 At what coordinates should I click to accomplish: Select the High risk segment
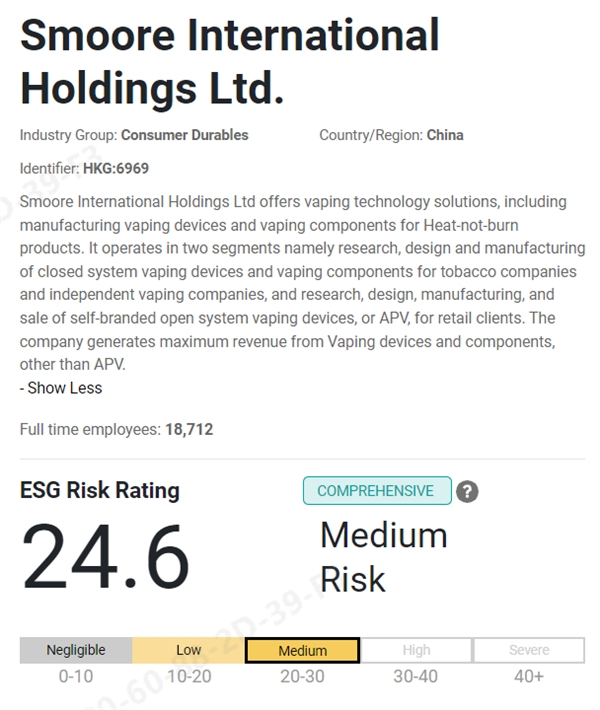416,650
